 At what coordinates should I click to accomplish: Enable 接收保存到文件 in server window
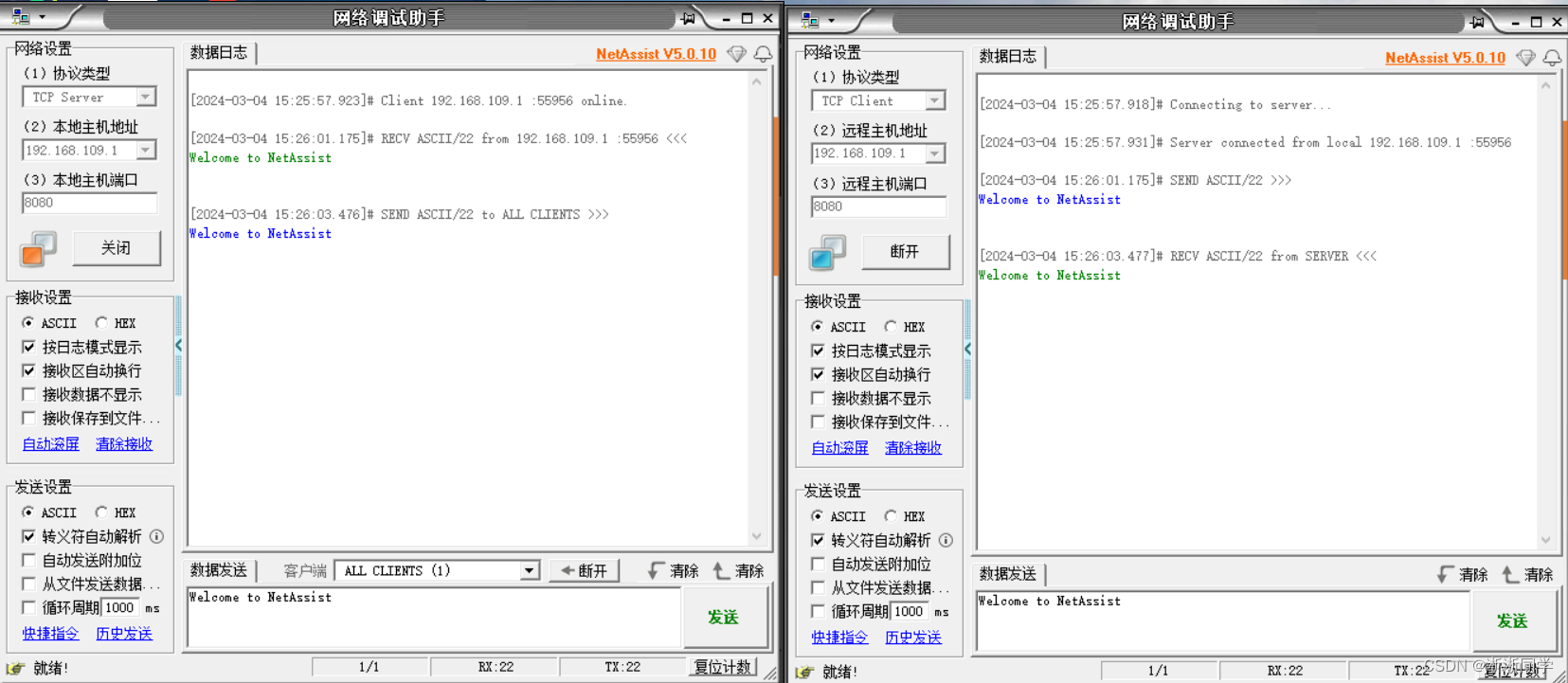(x=28, y=418)
